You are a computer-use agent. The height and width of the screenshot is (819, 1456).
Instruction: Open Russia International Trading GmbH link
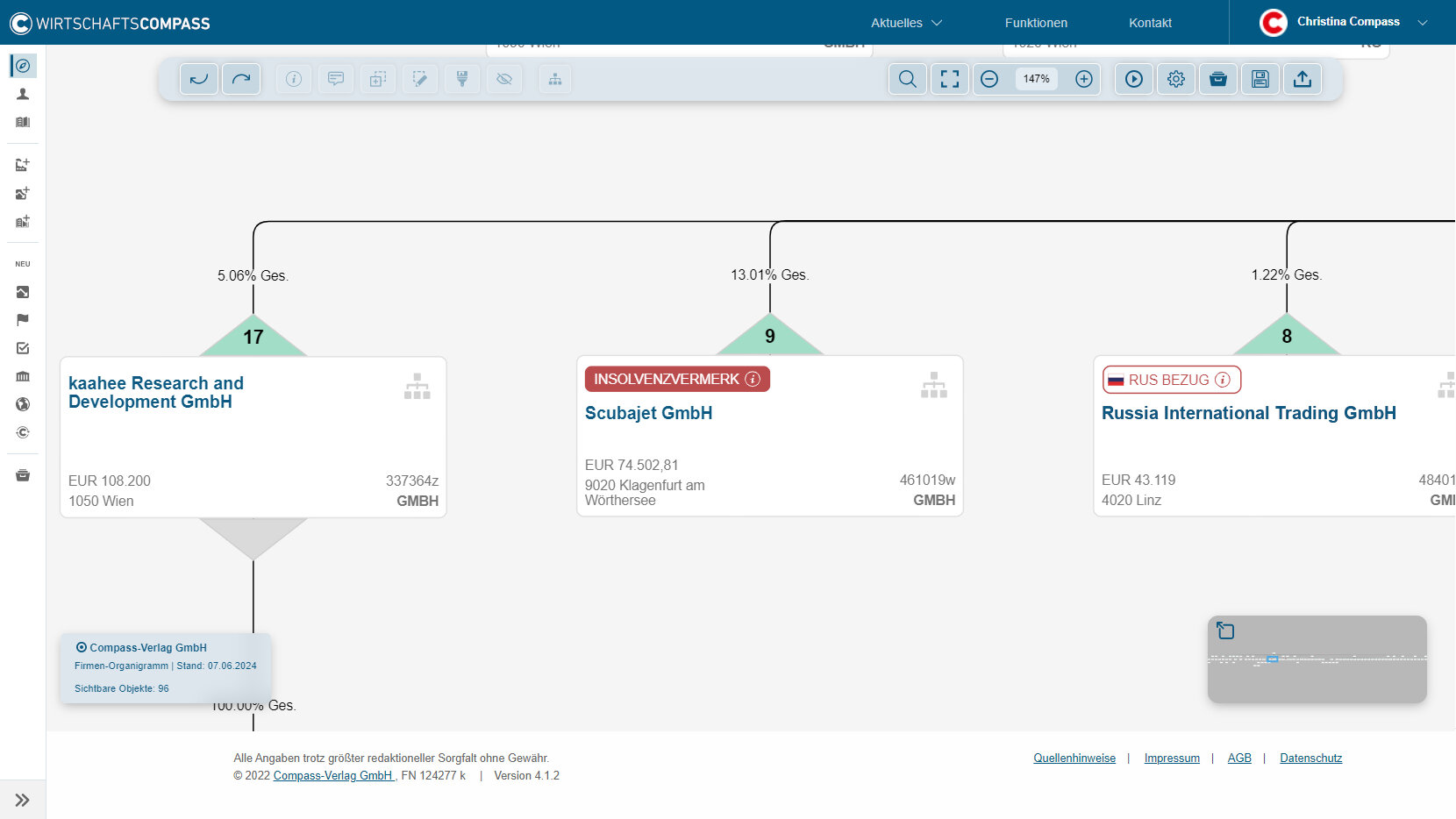pyautogui.click(x=1249, y=413)
